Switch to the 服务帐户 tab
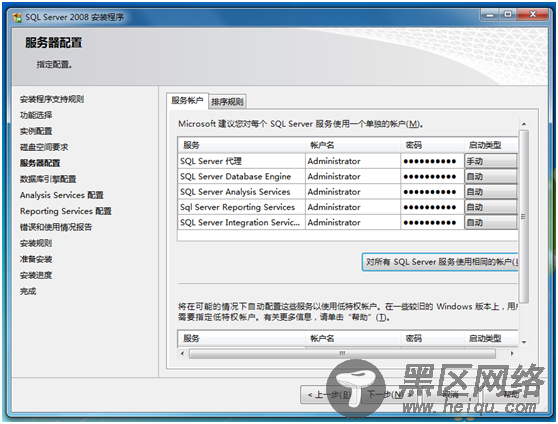 [x=187, y=101]
